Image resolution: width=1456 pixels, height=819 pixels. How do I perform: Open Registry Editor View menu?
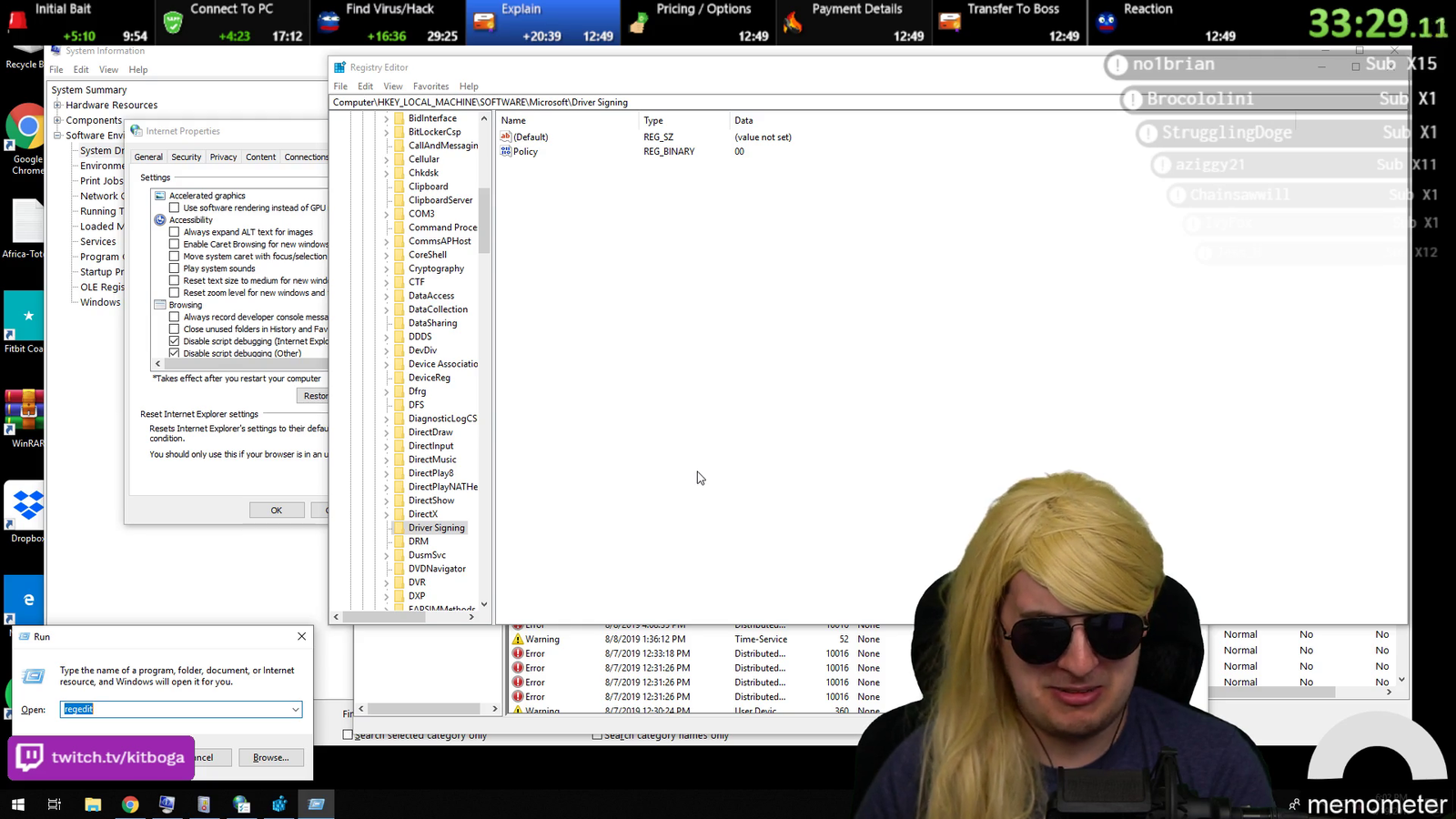point(393,86)
